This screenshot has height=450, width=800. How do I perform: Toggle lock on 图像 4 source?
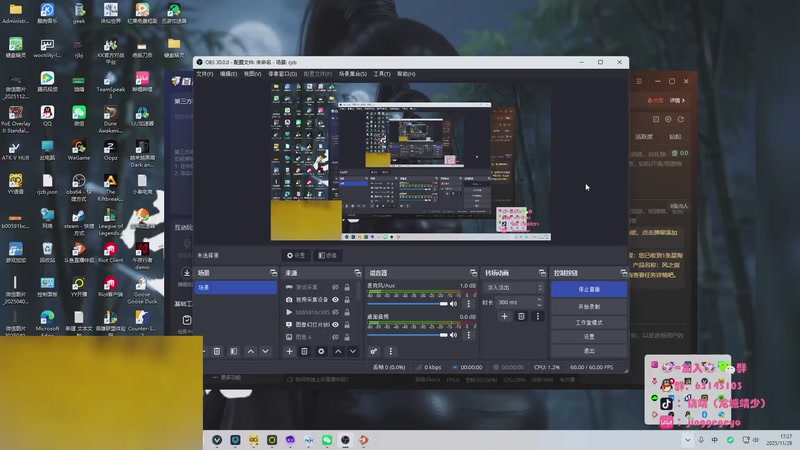[347, 337]
